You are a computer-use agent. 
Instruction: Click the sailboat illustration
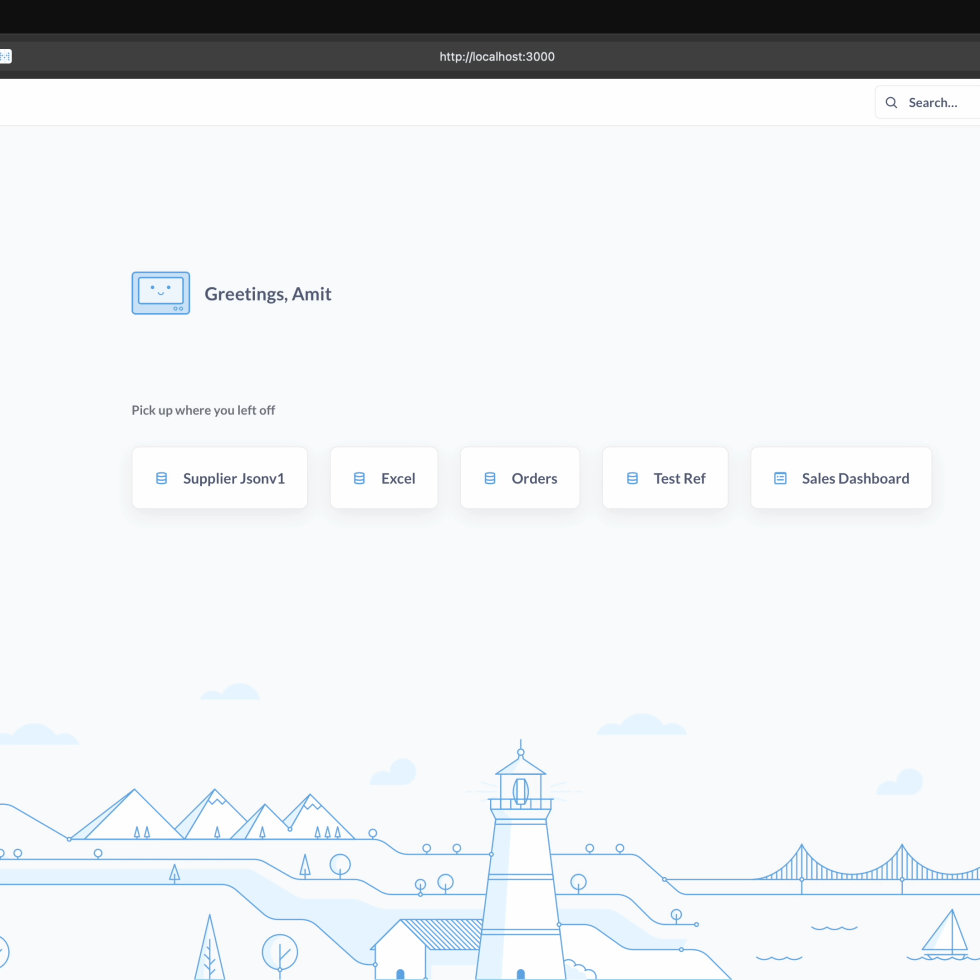944,933
